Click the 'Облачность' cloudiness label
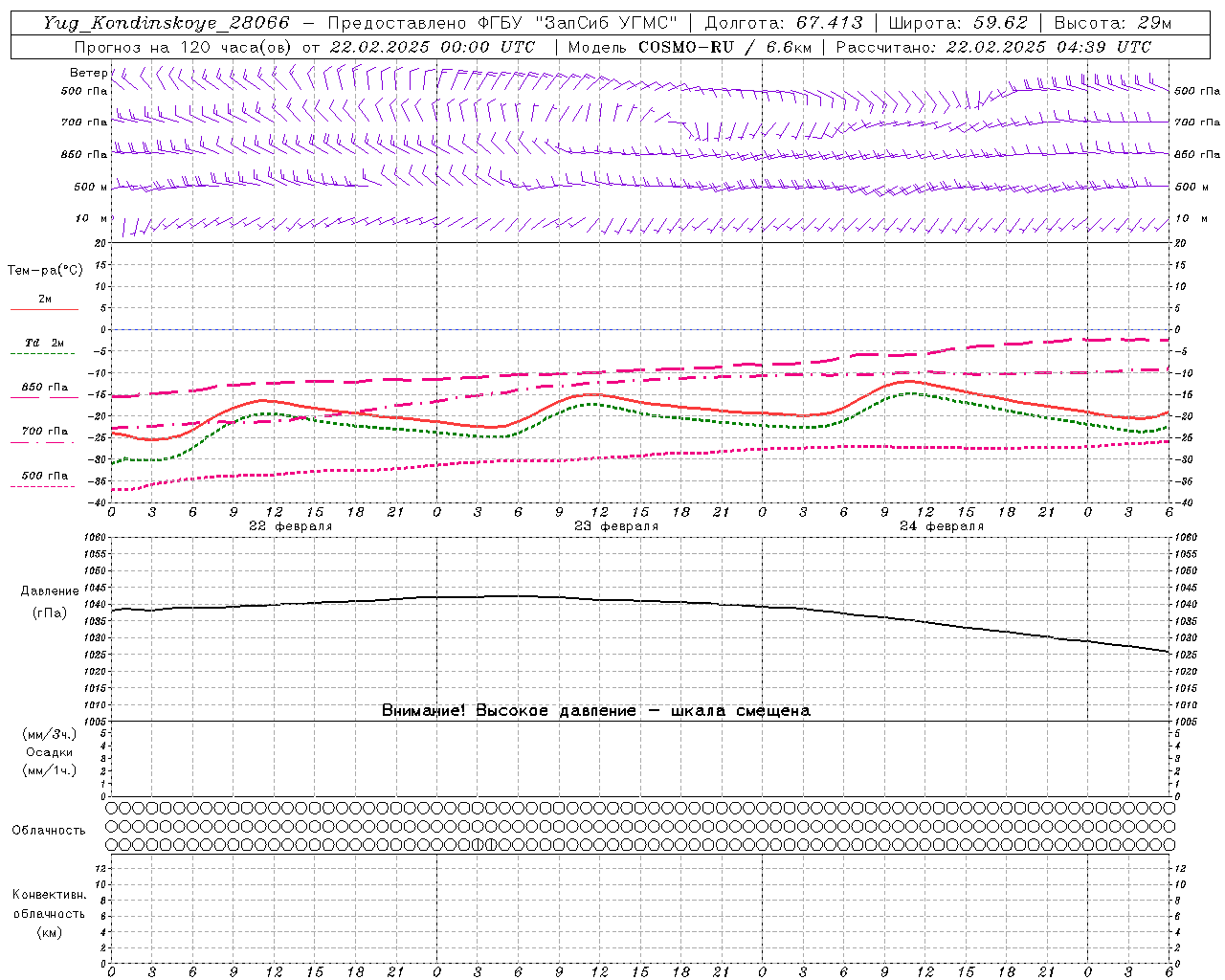 pyautogui.click(x=49, y=831)
